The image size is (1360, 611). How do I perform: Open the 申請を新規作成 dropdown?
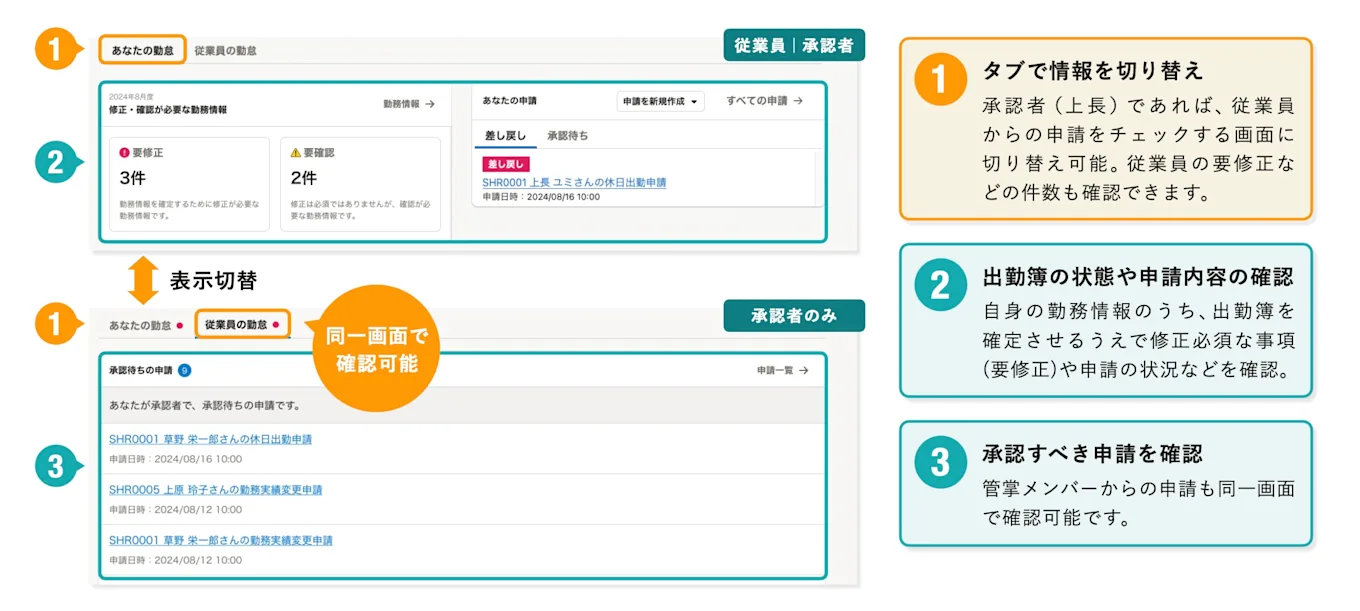661,102
